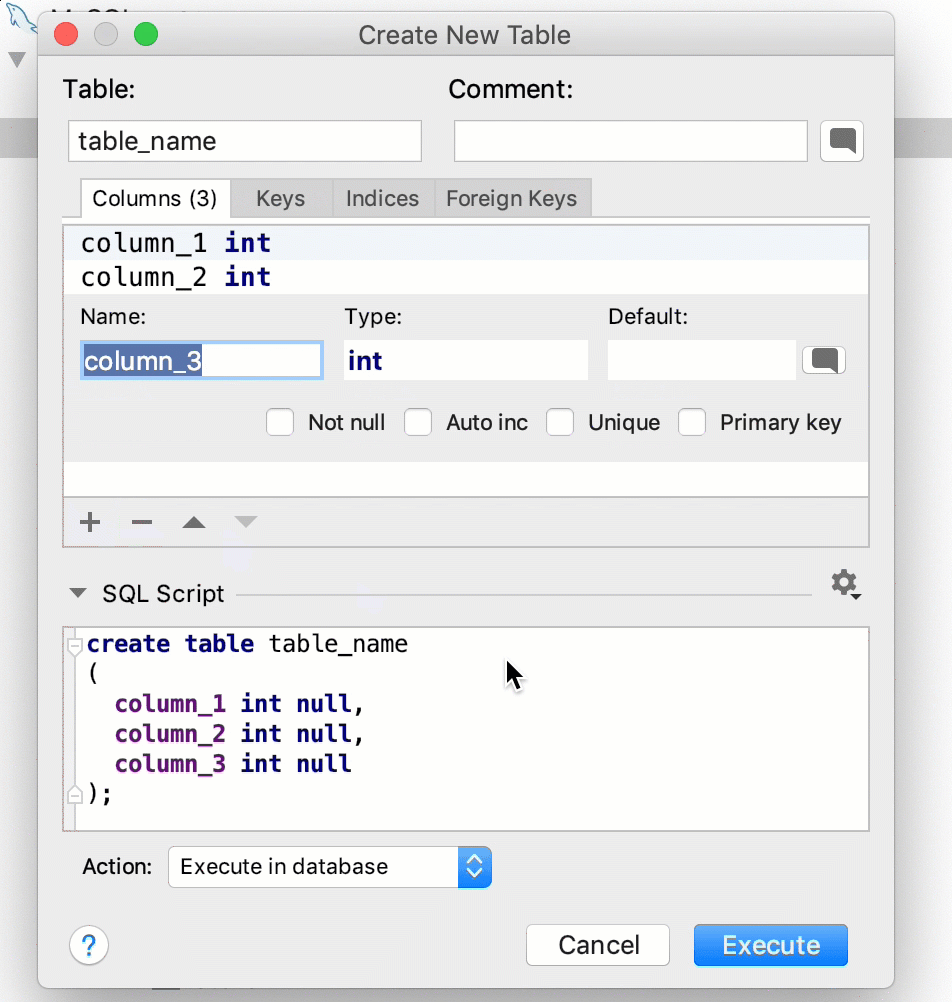Open the Indices tab
This screenshot has width=952, height=1002.
coord(382,199)
